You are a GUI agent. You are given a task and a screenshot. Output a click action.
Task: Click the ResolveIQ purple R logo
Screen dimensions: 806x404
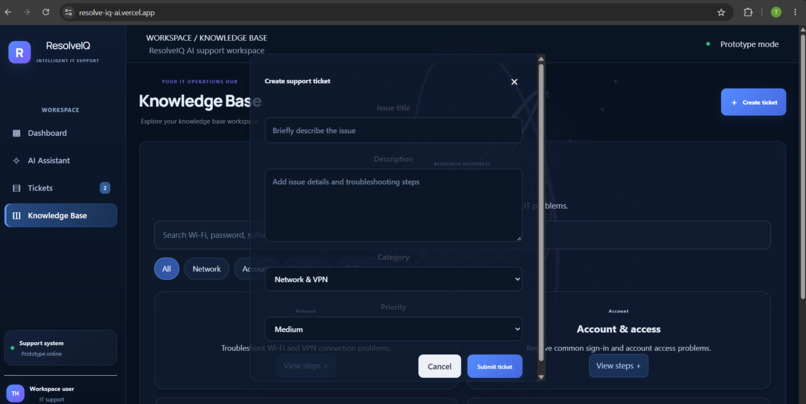(x=20, y=52)
